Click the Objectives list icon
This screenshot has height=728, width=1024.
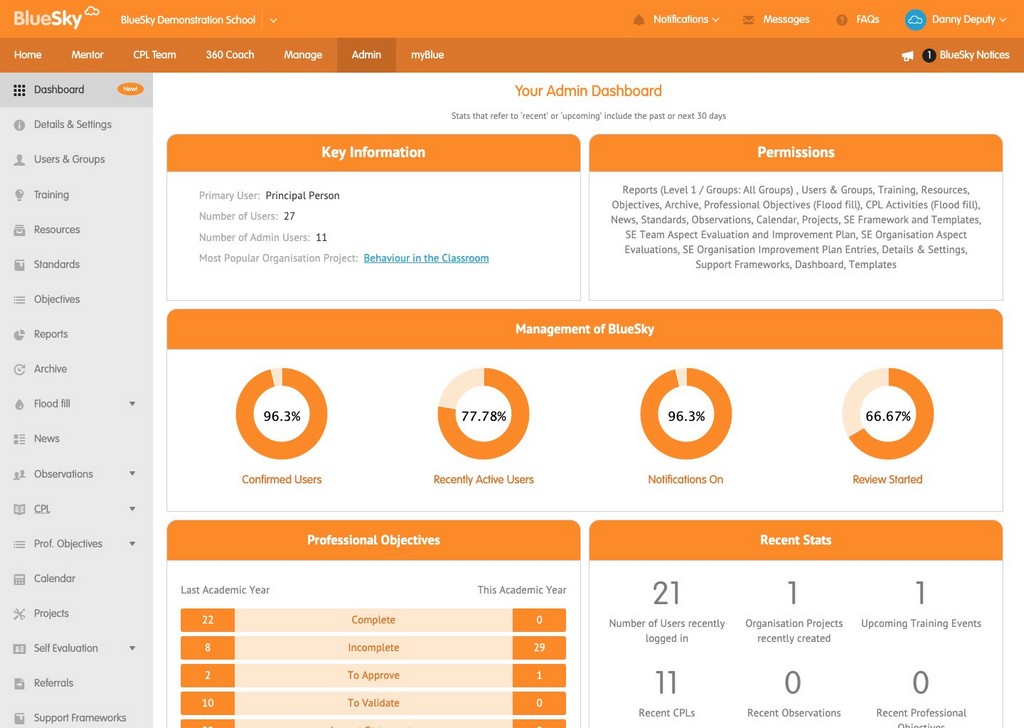(20, 300)
